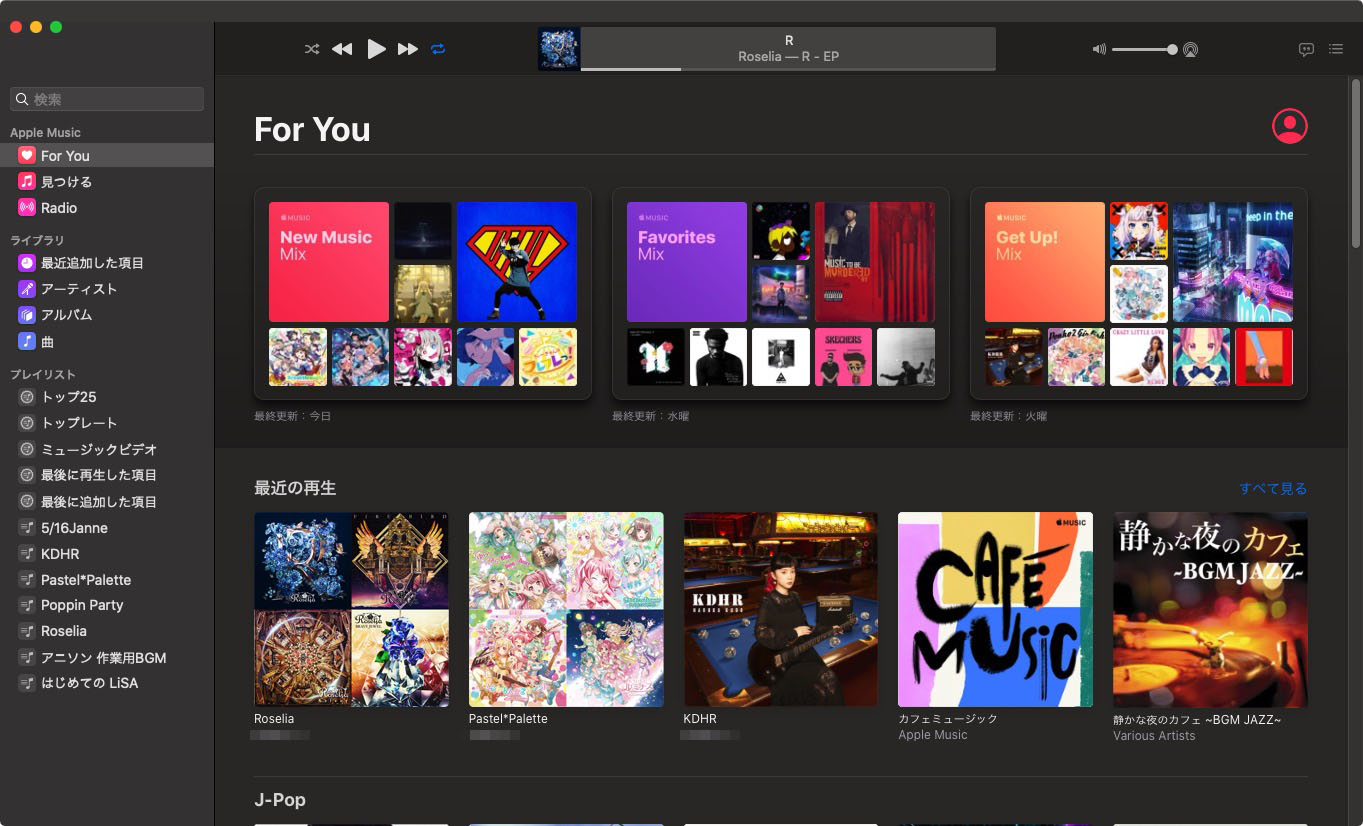Click the red curtain album cover in Favorites Mix
The height and width of the screenshot is (826, 1363).
(x=875, y=262)
